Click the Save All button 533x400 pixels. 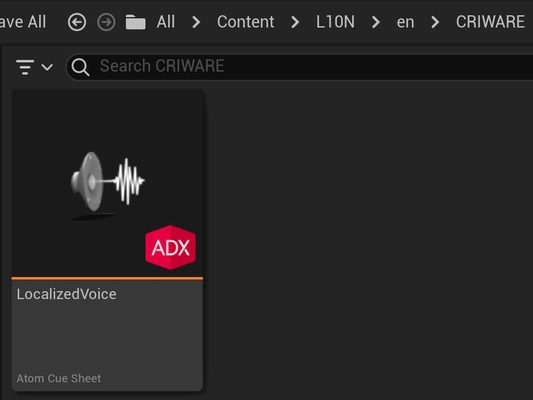[x=23, y=22]
